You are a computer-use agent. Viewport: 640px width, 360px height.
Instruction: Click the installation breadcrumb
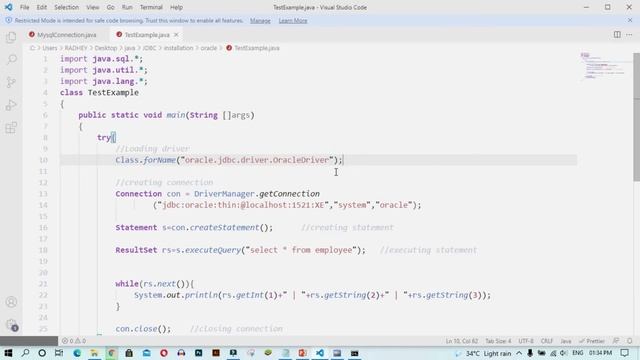point(178,48)
